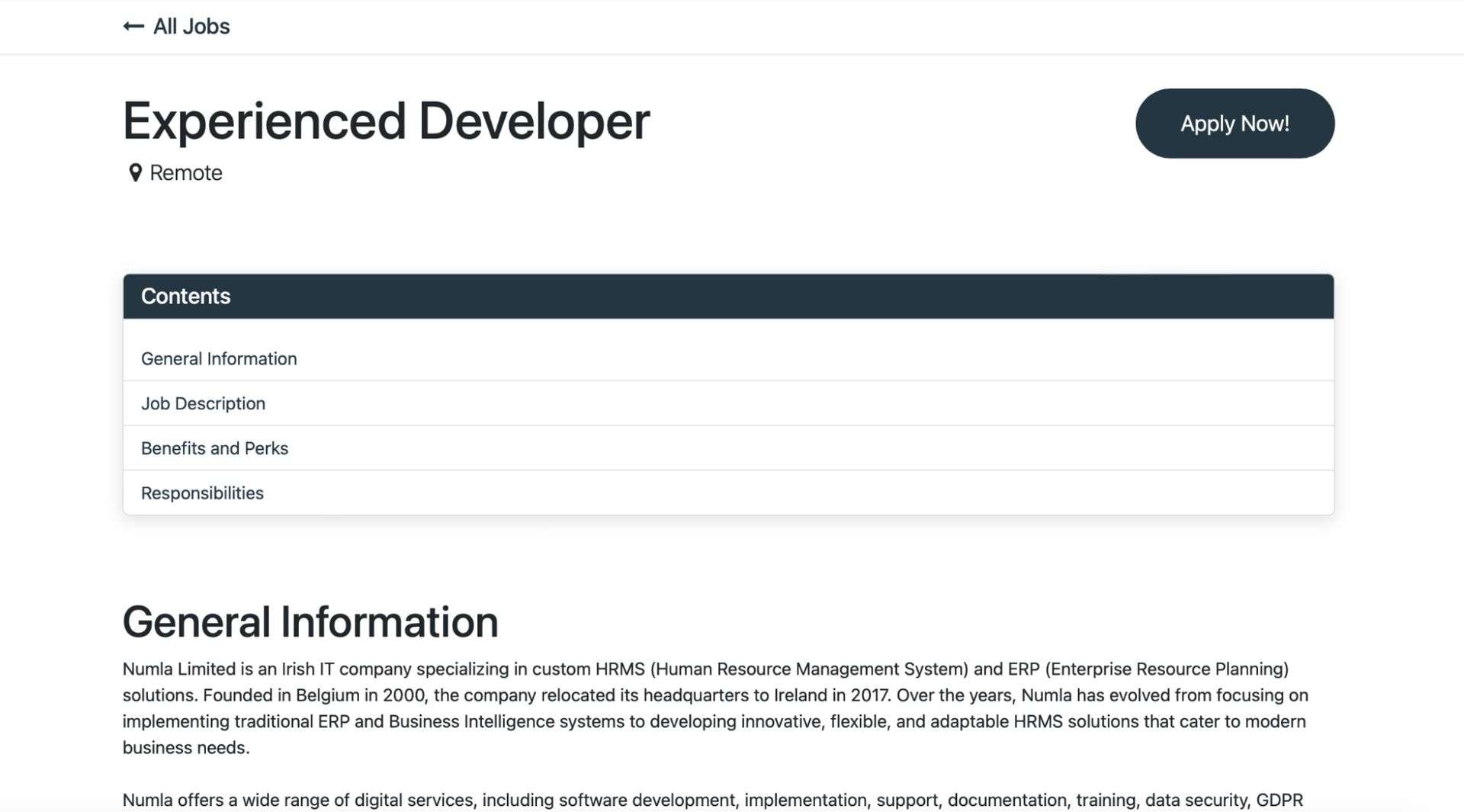Viewport: 1464px width, 812px height.
Task: Click the paragraph starting 'Numla offers a wide range'
Action: [x=713, y=801]
